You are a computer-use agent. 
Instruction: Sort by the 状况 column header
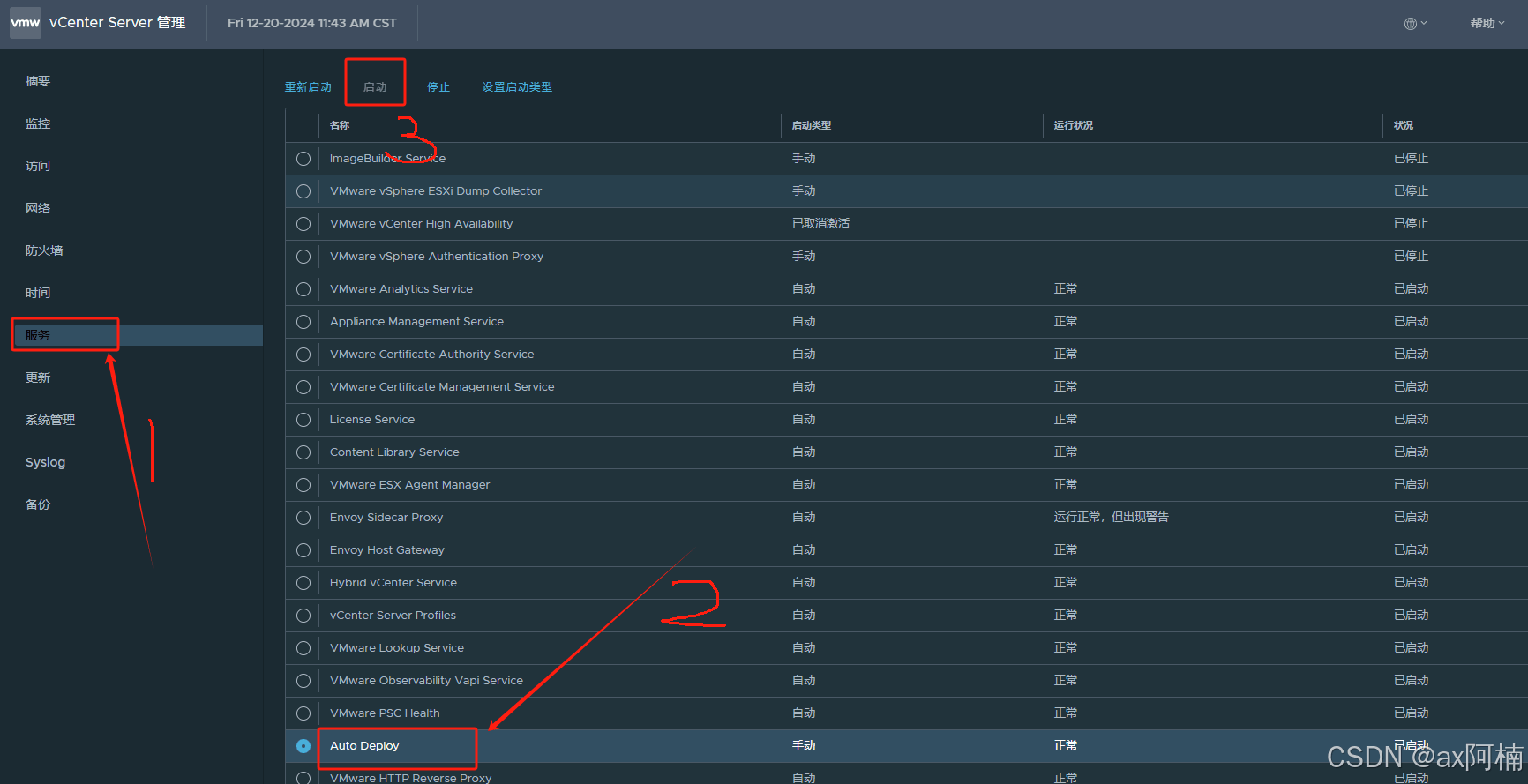(1404, 125)
